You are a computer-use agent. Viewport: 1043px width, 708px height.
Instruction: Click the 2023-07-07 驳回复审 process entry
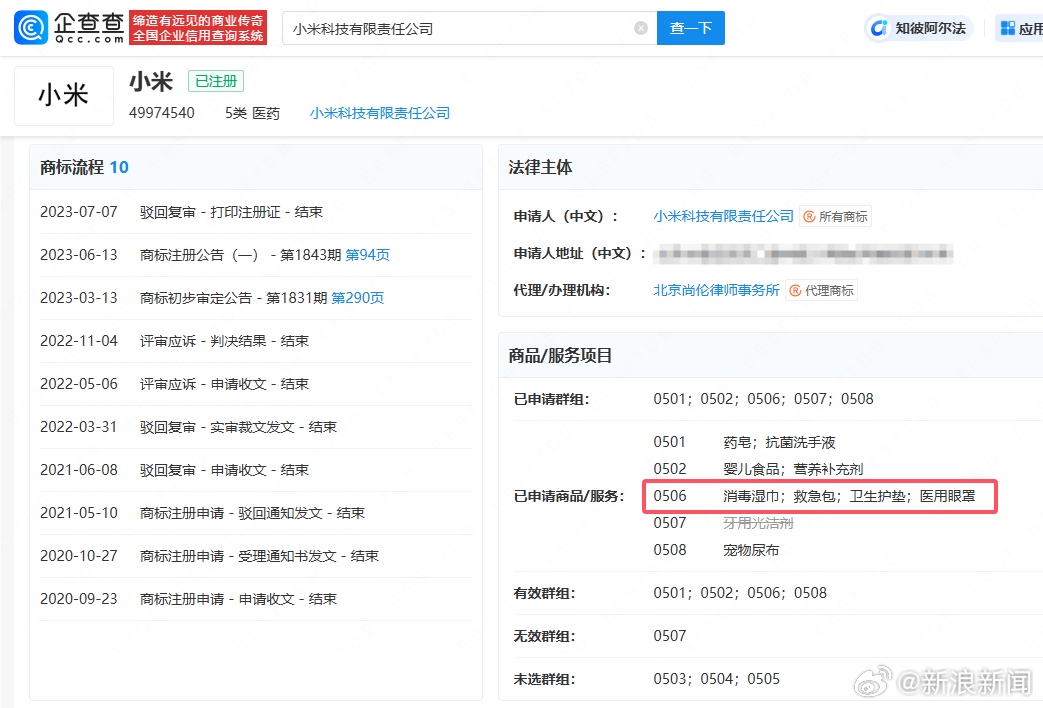[256, 212]
